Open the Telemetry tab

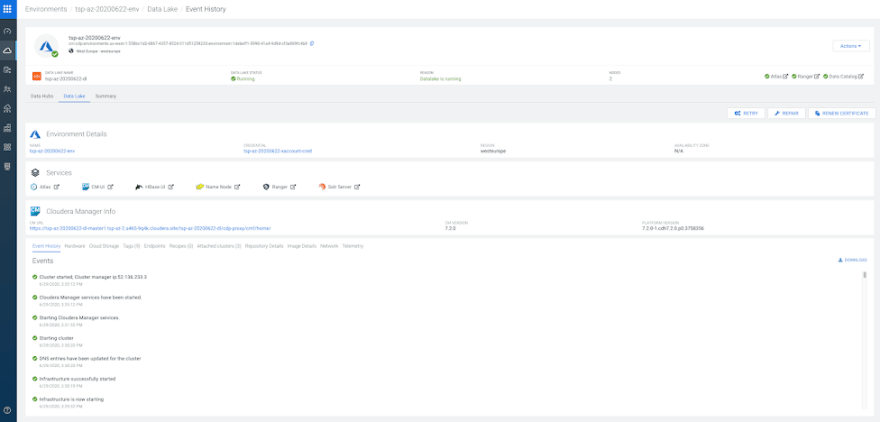click(353, 246)
